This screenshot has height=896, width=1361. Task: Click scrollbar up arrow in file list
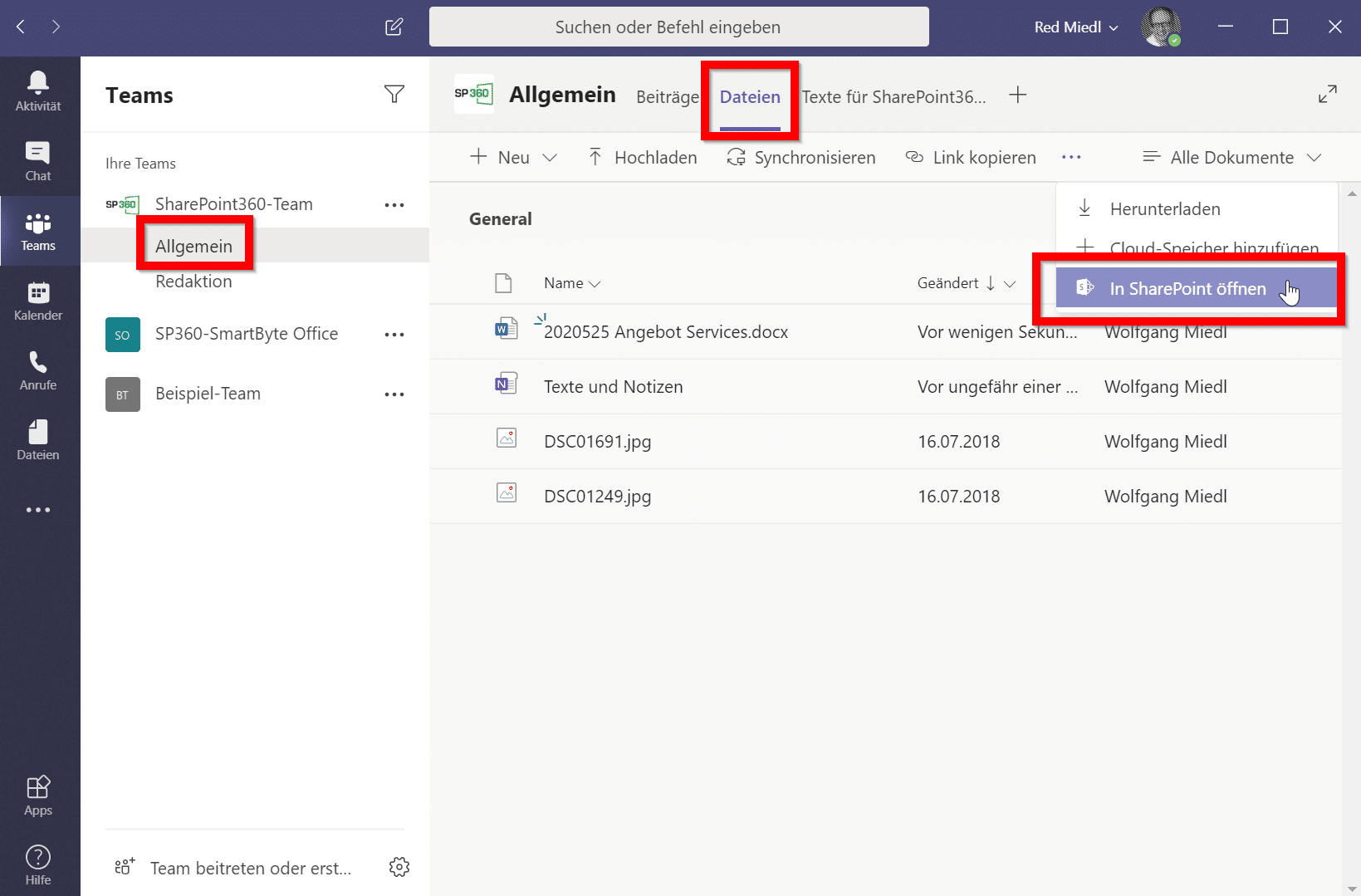click(x=1352, y=193)
